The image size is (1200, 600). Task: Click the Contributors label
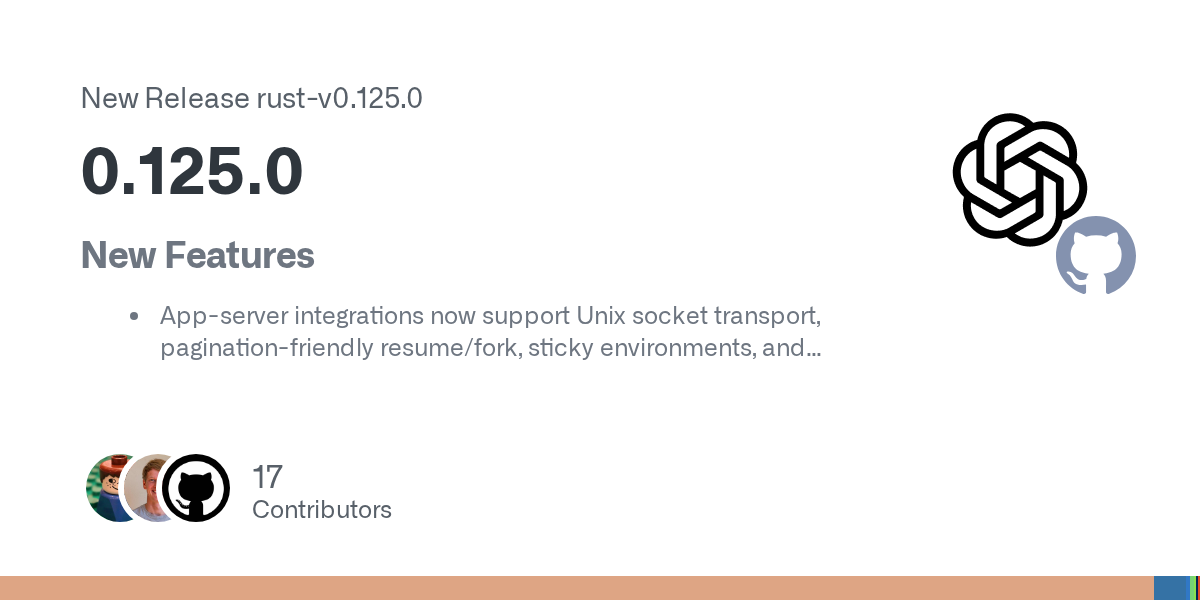tap(322, 510)
